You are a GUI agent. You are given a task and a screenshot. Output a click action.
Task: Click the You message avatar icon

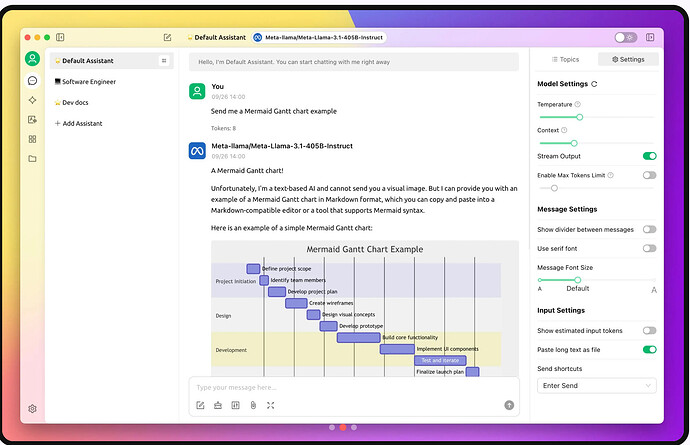(x=197, y=92)
